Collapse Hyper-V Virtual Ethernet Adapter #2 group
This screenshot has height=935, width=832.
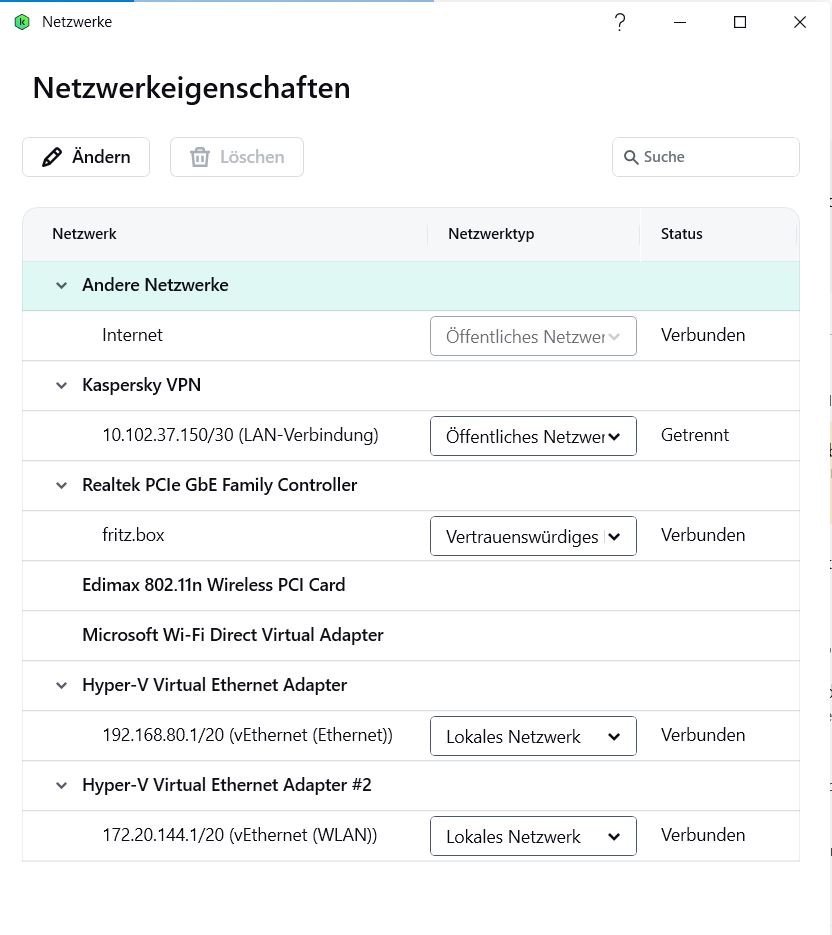point(62,785)
